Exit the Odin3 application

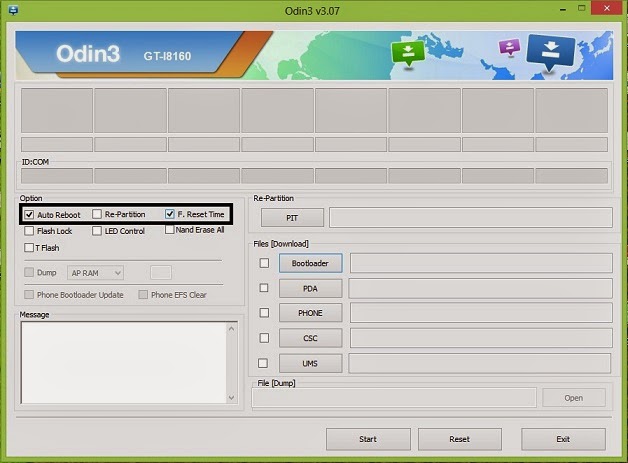point(563,439)
